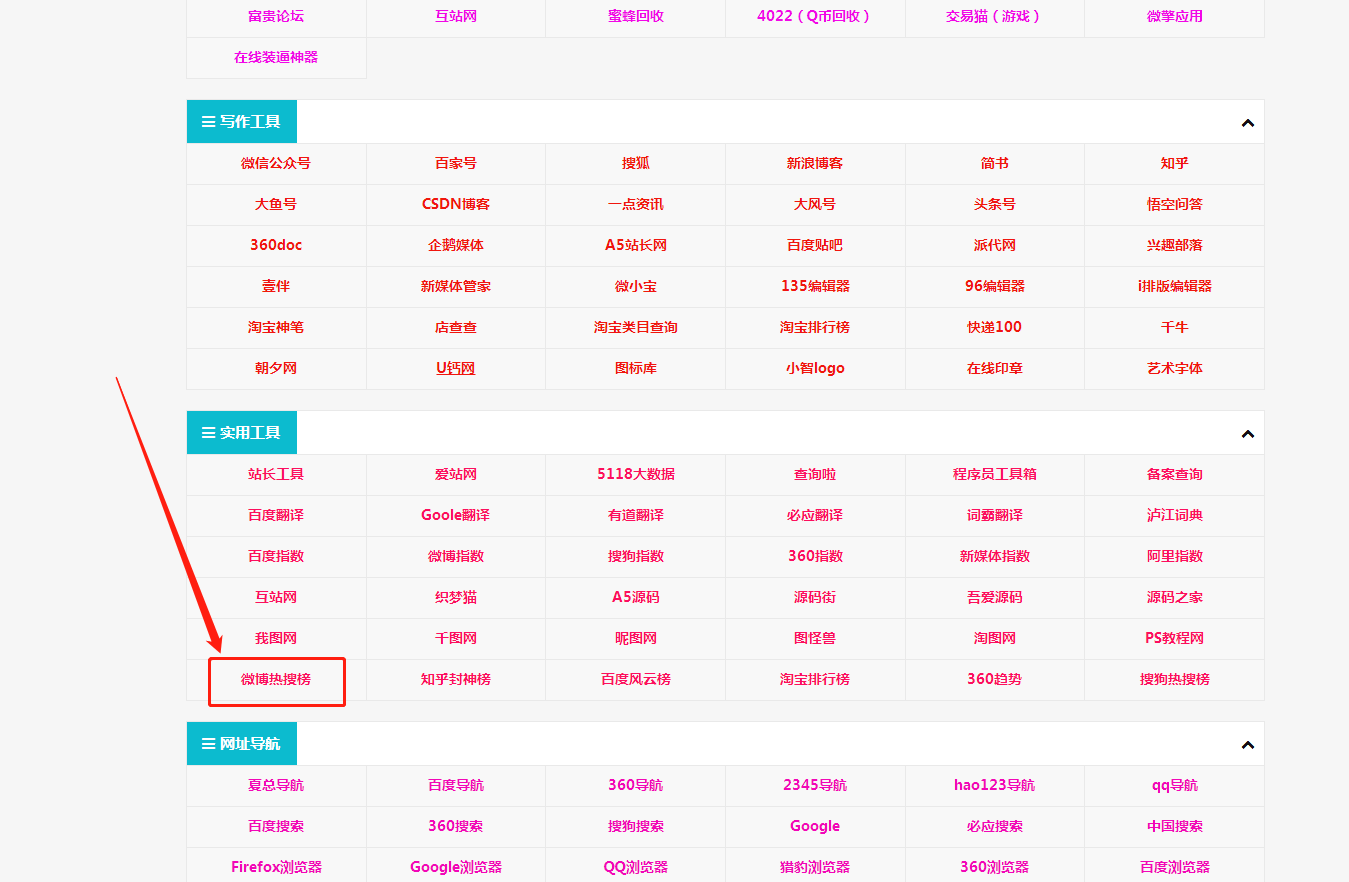The width and height of the screenshot is (1349, 882).
Task: Click the hamburger icon beside 写作工具
Action: 208,122
